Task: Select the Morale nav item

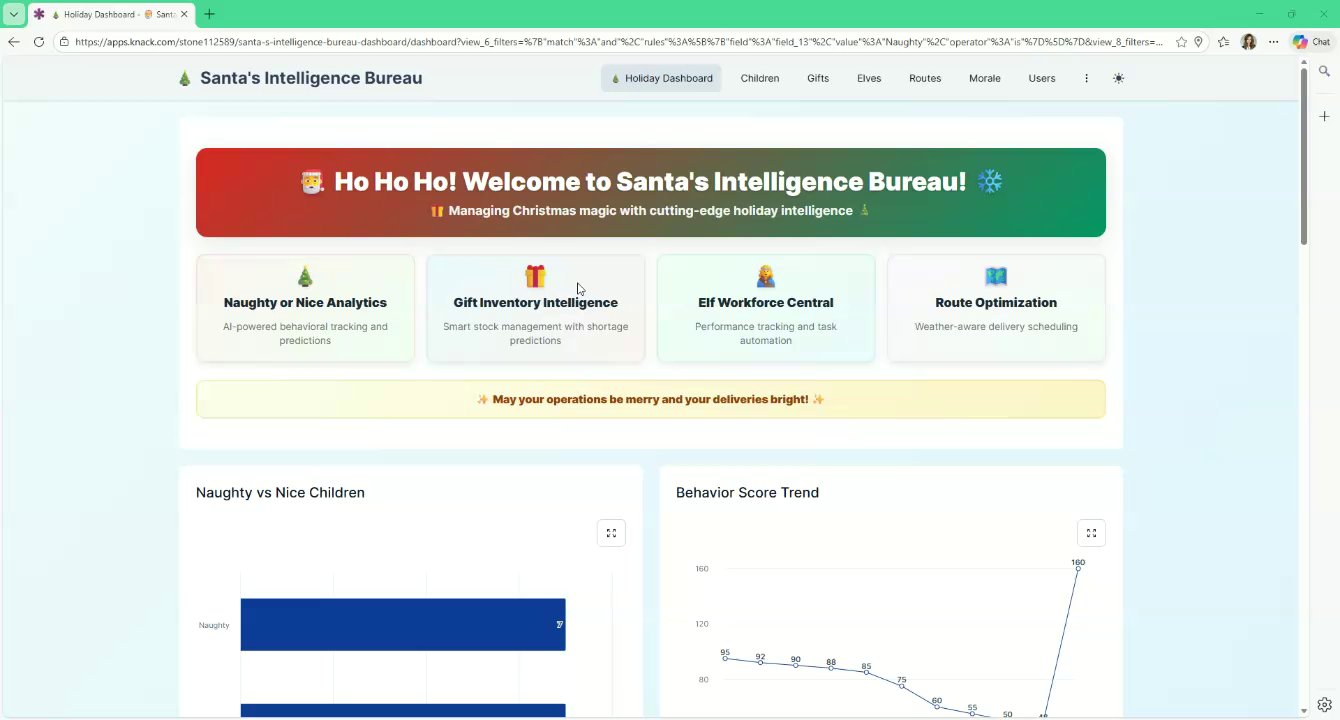Action: click(985, 78)
